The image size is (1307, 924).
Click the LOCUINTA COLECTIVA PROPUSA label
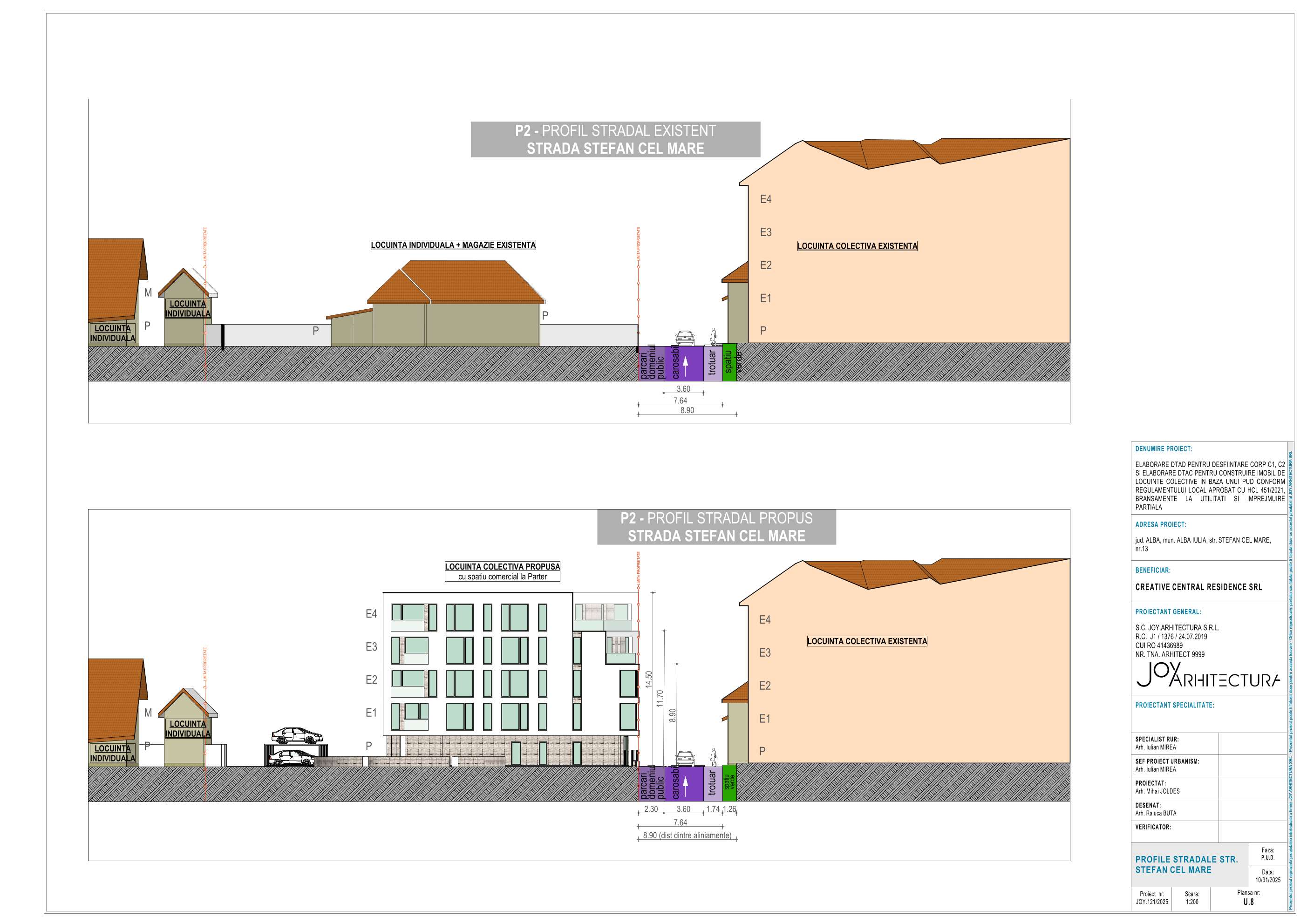[x=502, y=566]
